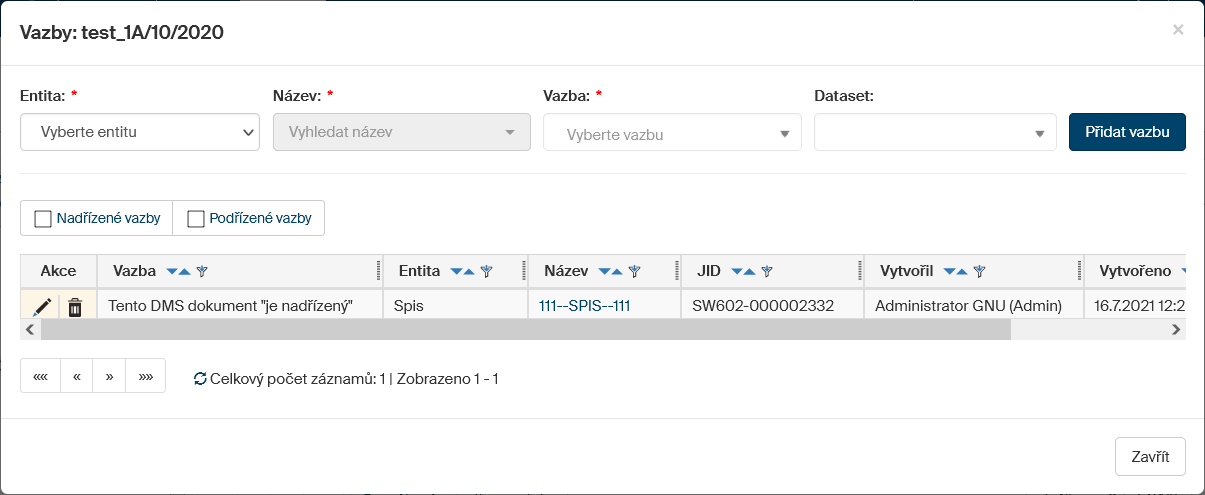Viewport: 1205px width, 495px height.
Task: Go to the last page of records
Action: pos(145,376)
